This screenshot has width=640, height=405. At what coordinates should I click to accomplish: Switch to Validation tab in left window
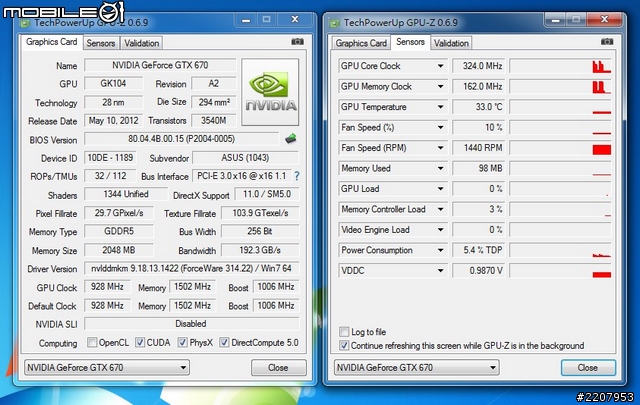pyautogui.click(x=142, y=43)
